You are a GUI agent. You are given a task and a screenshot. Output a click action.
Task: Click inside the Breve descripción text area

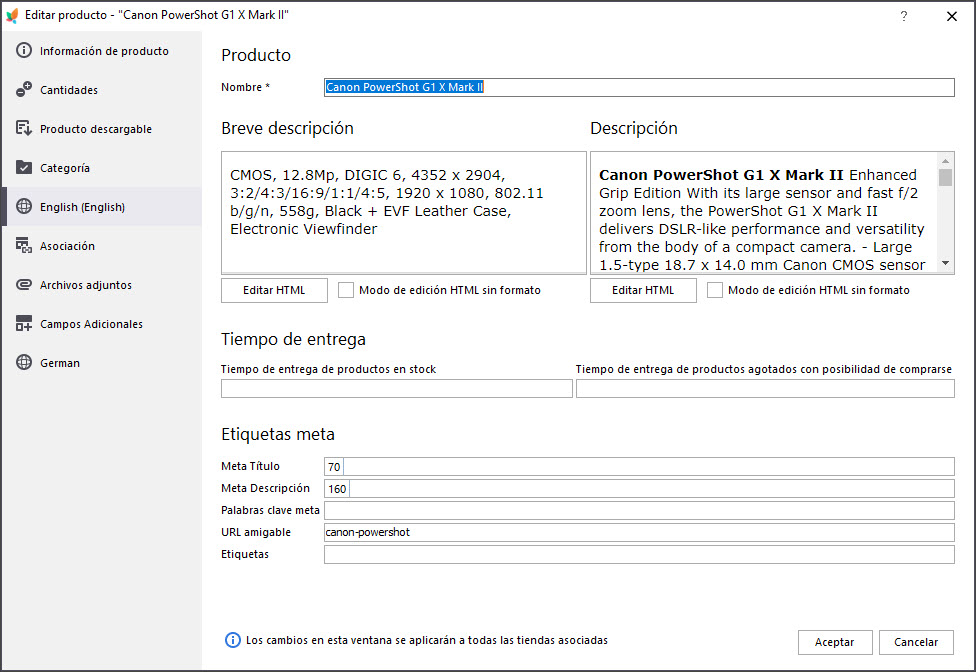(404, 213)
